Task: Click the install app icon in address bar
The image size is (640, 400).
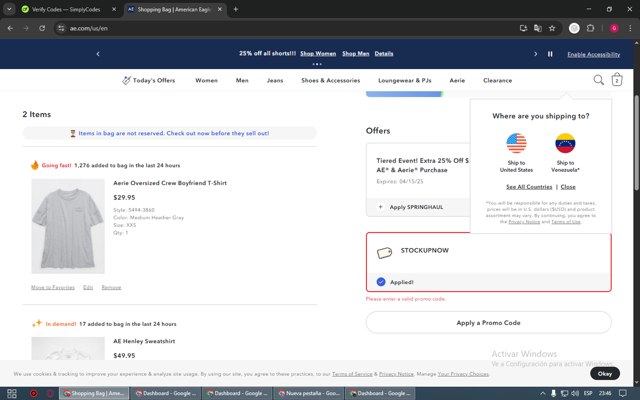Action: 523,28
